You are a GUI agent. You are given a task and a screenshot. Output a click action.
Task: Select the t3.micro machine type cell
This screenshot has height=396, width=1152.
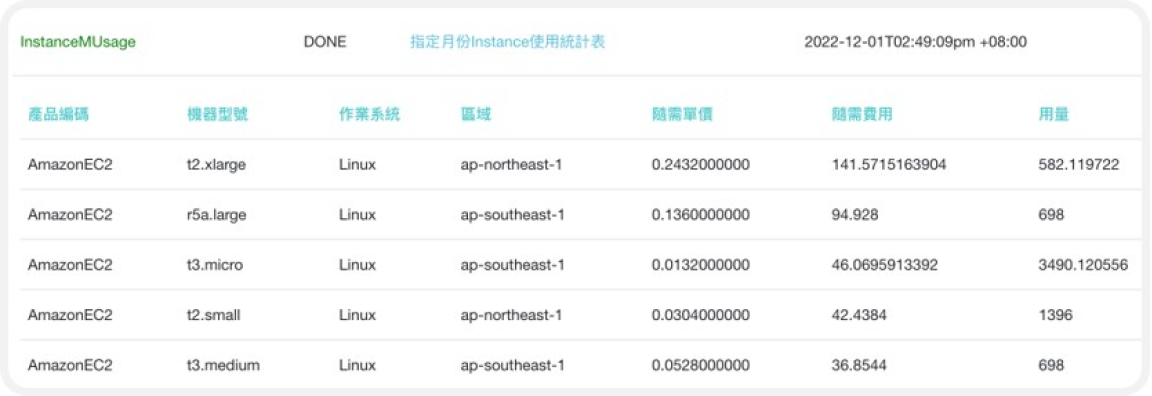click(x=215, y=264)
